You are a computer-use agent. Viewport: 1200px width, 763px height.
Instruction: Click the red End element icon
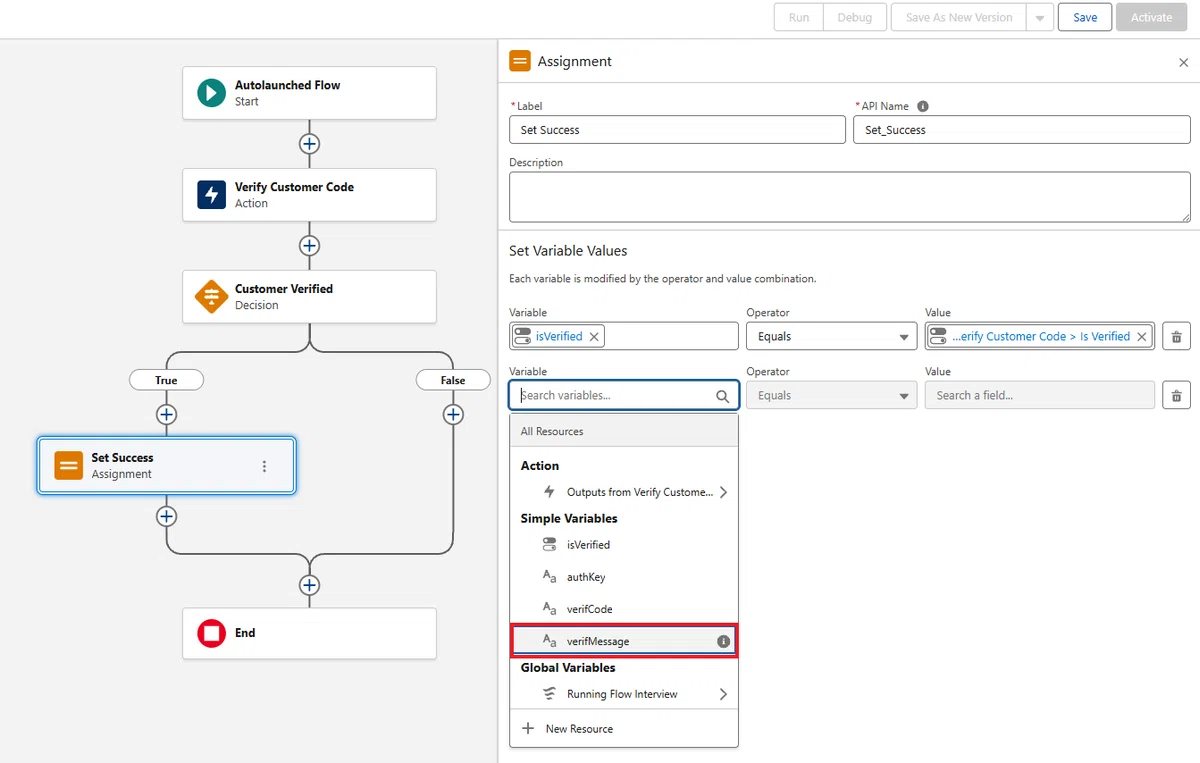(x=211, y=633)
